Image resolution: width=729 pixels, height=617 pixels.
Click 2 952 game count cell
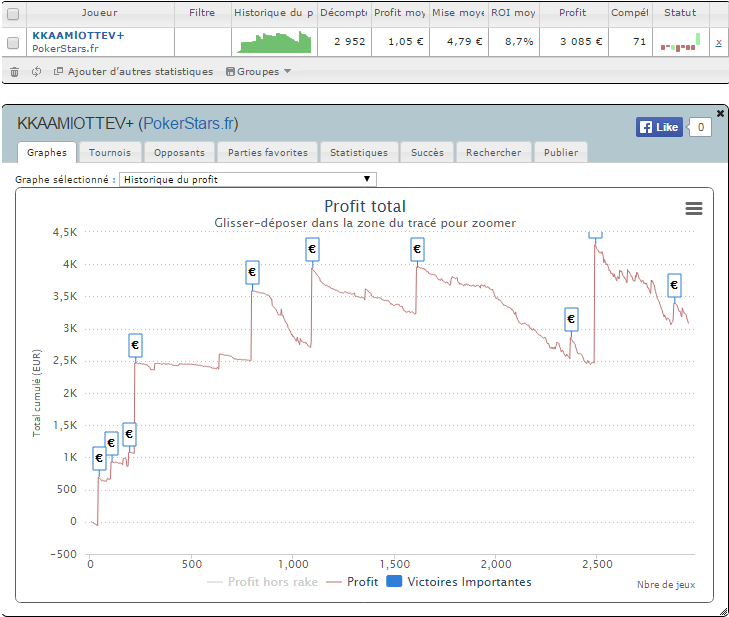click(x=345, y=42)
